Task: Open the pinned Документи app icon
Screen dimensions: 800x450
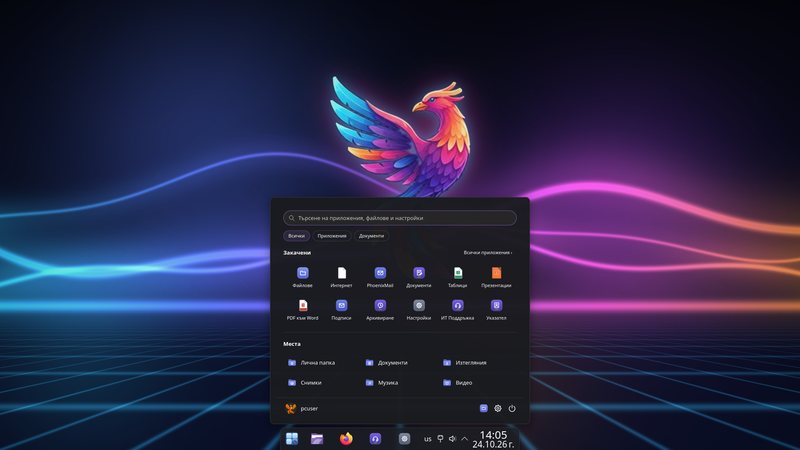Action: point(419,273)
